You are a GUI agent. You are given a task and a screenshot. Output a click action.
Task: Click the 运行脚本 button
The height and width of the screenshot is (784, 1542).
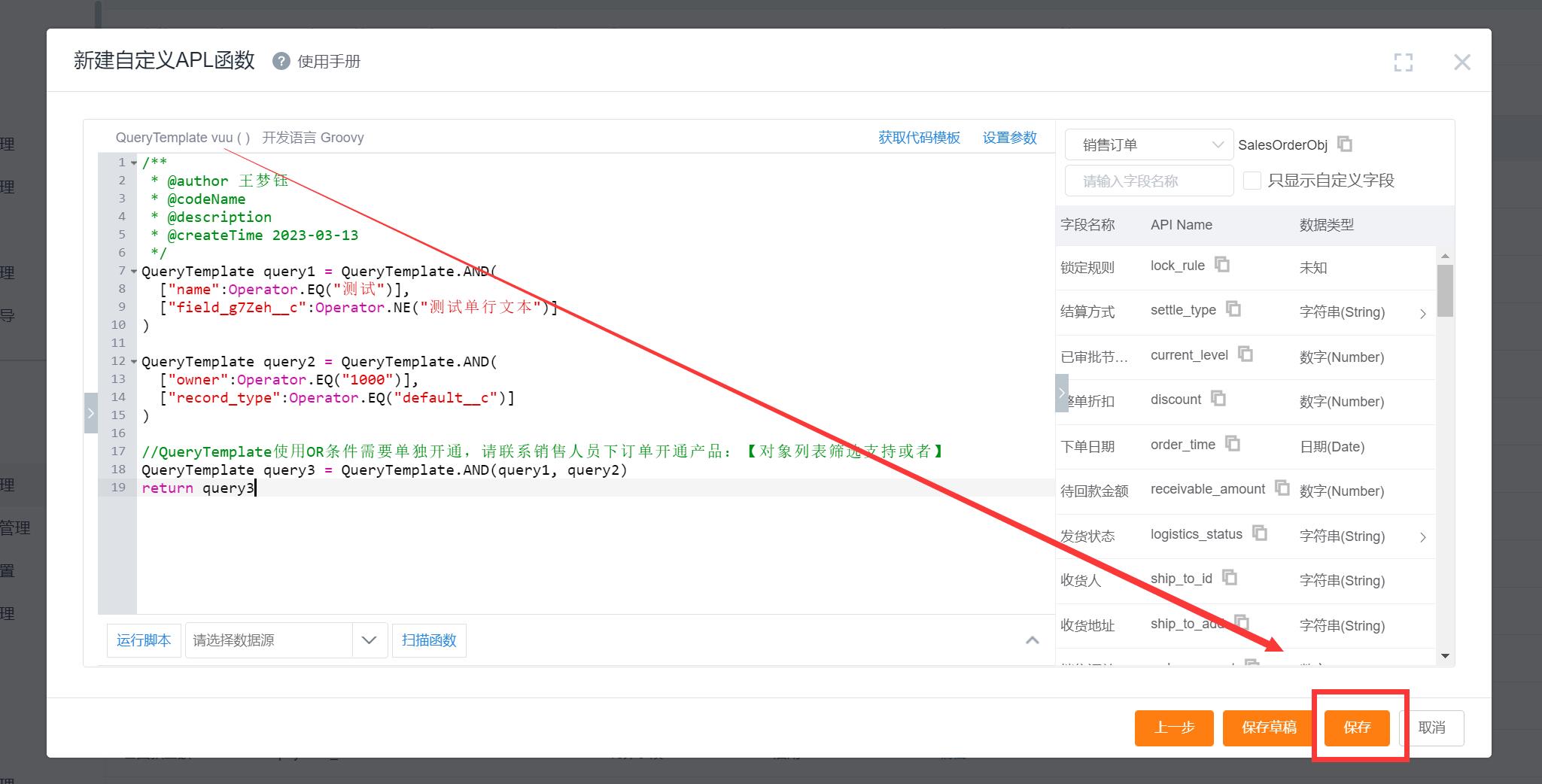point(144,640)
